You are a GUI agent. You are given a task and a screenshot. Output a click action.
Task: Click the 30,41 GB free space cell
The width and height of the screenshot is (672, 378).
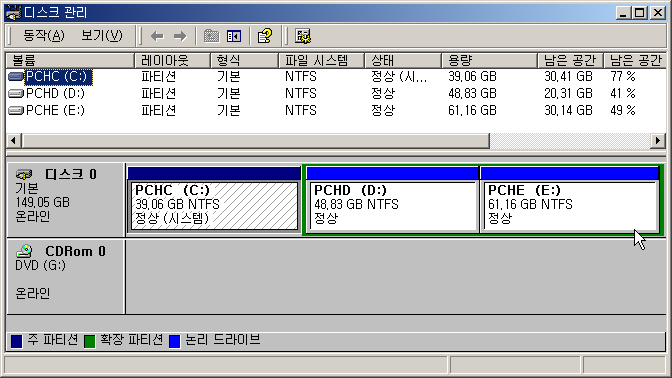click(x=568, y=77)
